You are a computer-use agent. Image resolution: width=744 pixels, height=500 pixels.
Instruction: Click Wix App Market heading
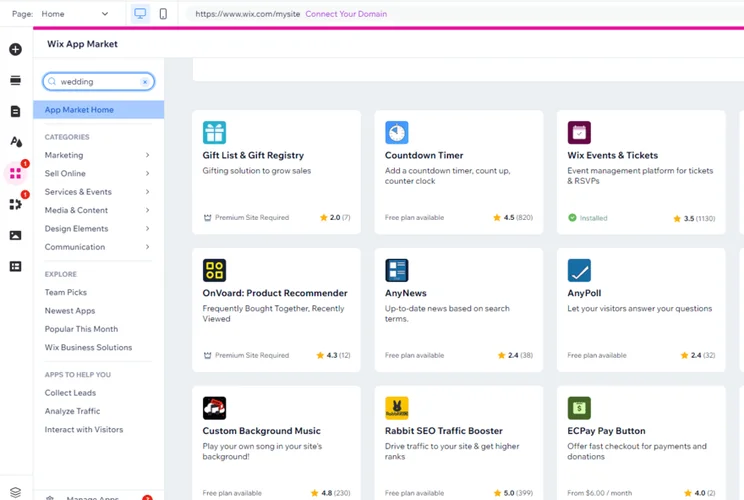82,44
